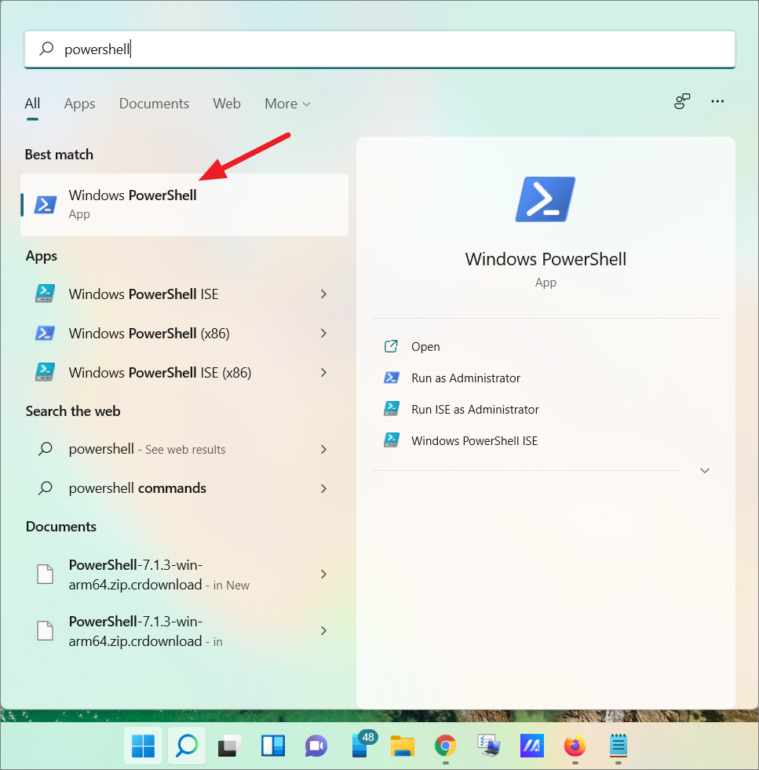Click the 'powershell commands' web suggestion
The height and width of the screenshot is (770, 759).
point(137,488)
